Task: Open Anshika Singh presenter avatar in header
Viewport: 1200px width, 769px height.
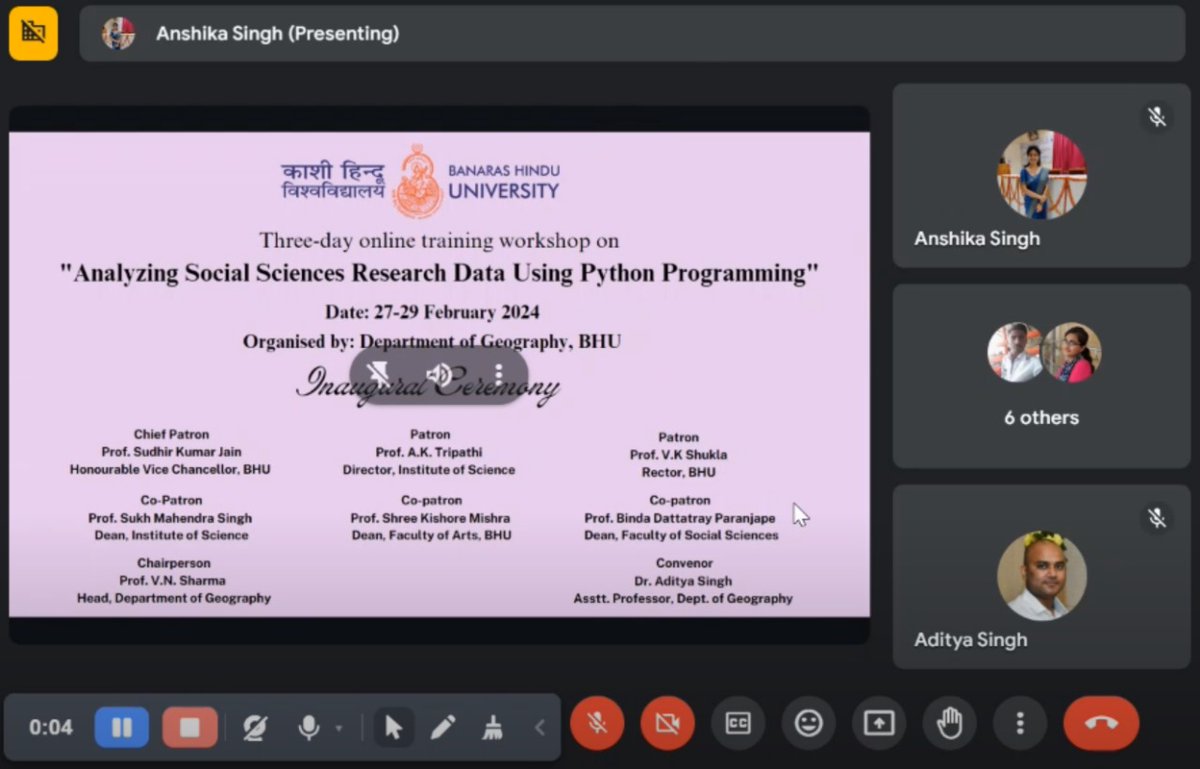Action: click(x=118, y=33)
